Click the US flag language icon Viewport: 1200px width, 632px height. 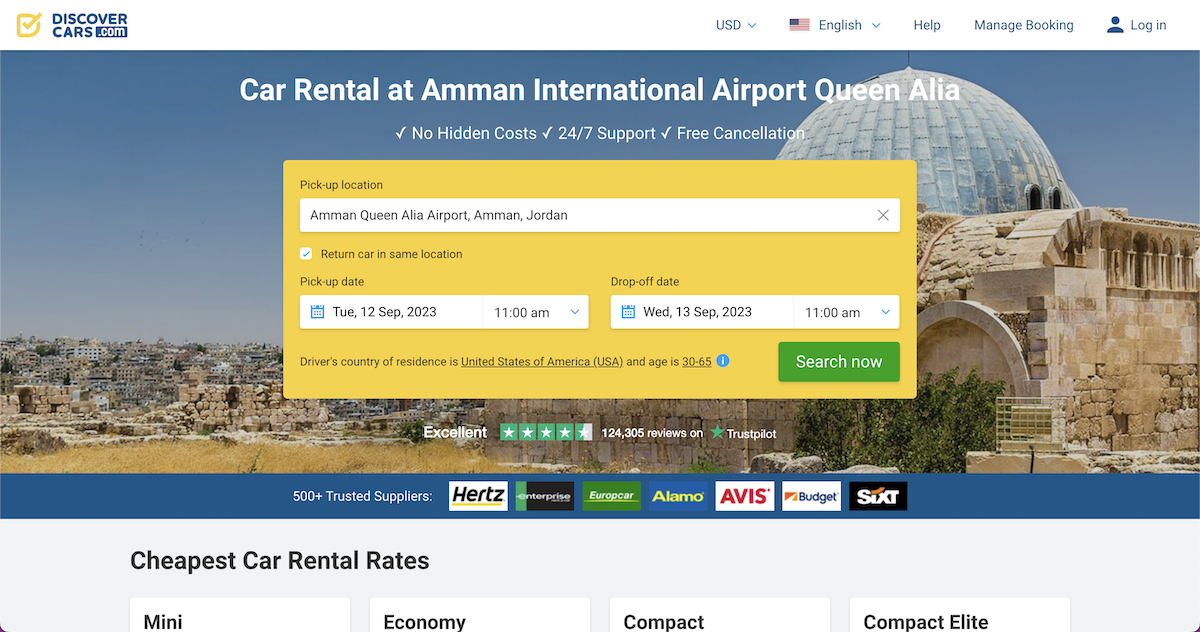click(799, 25)
